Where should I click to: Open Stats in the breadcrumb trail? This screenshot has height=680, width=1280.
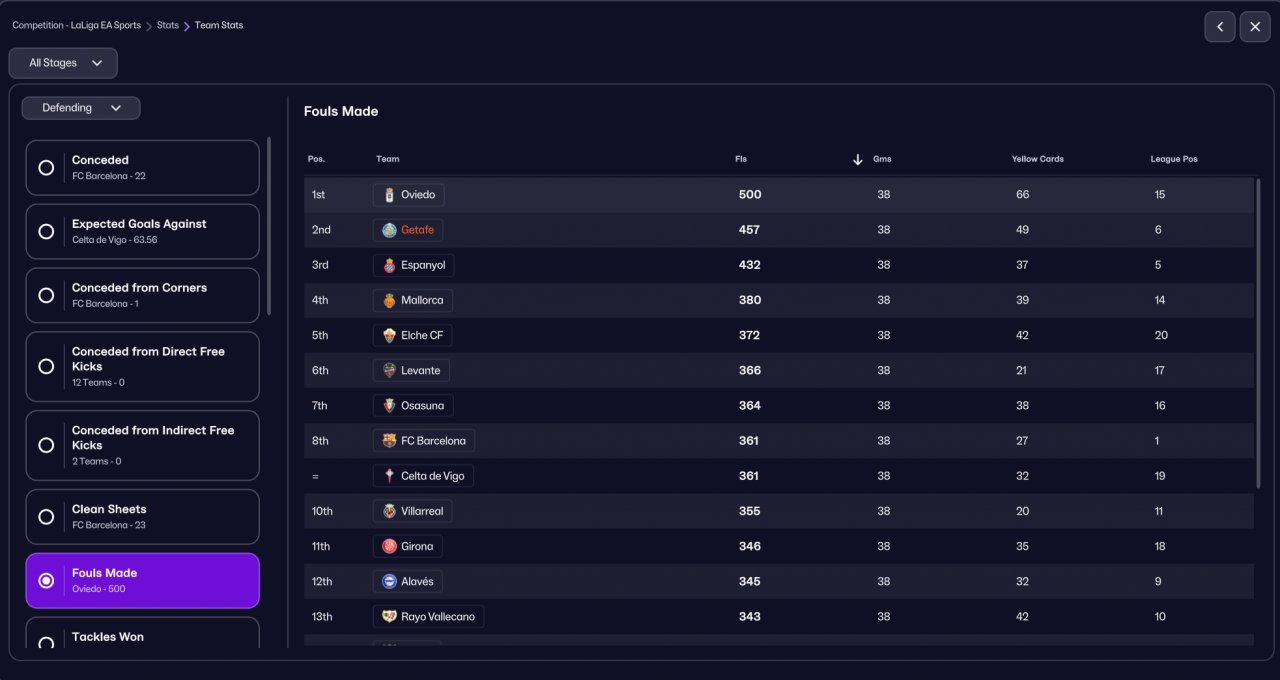[168, 25]
